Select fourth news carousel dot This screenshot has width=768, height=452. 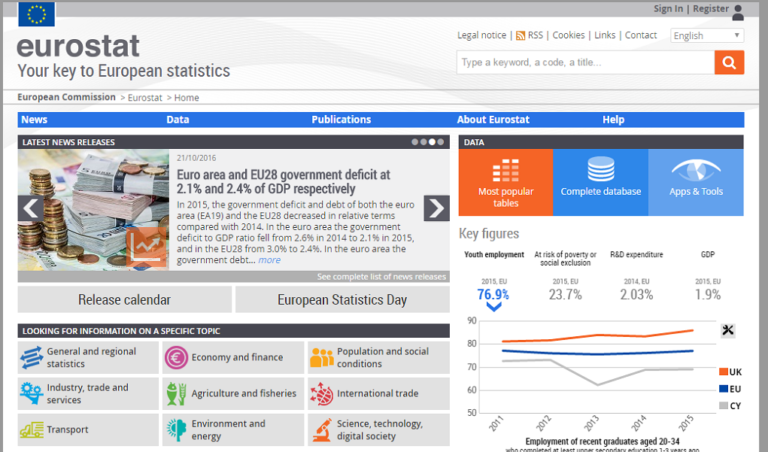click(440, 142)
